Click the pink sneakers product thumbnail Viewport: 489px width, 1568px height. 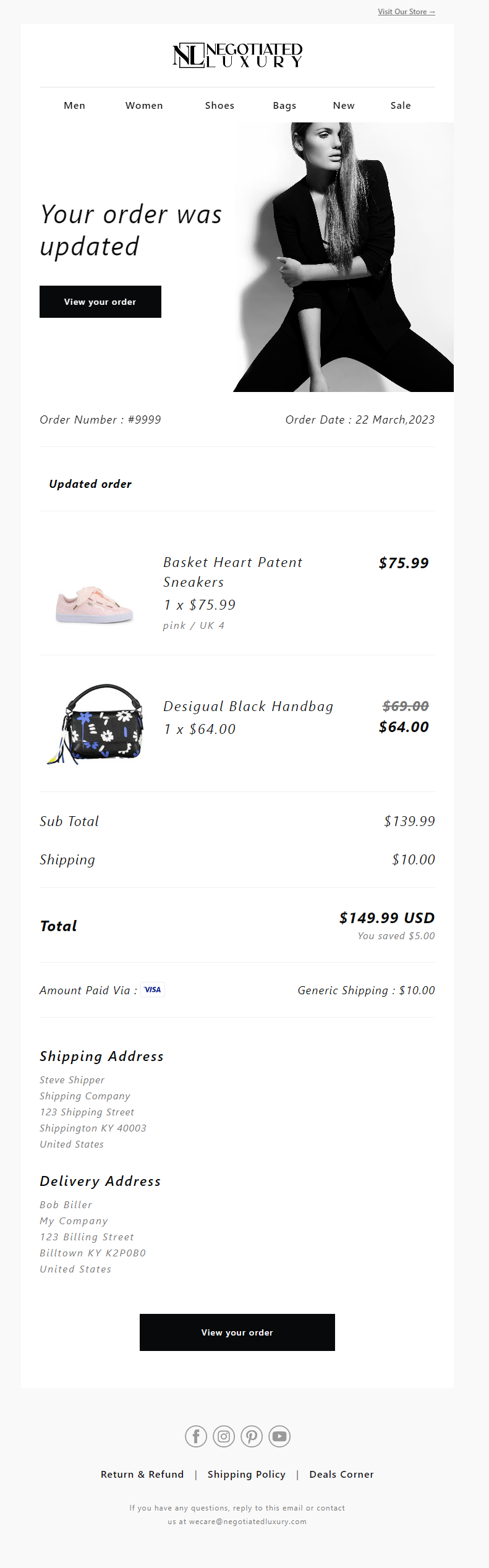(95, 606)
